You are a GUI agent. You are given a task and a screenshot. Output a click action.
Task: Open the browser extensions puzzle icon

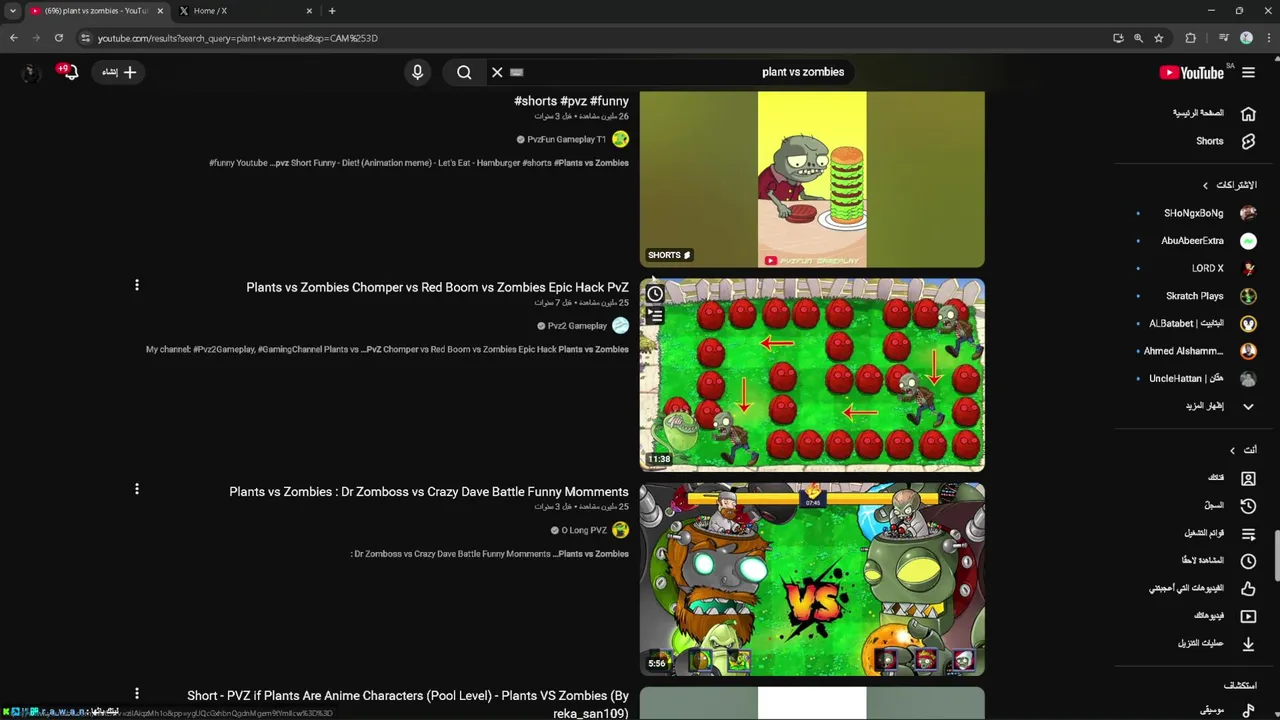click(1190, 38)
